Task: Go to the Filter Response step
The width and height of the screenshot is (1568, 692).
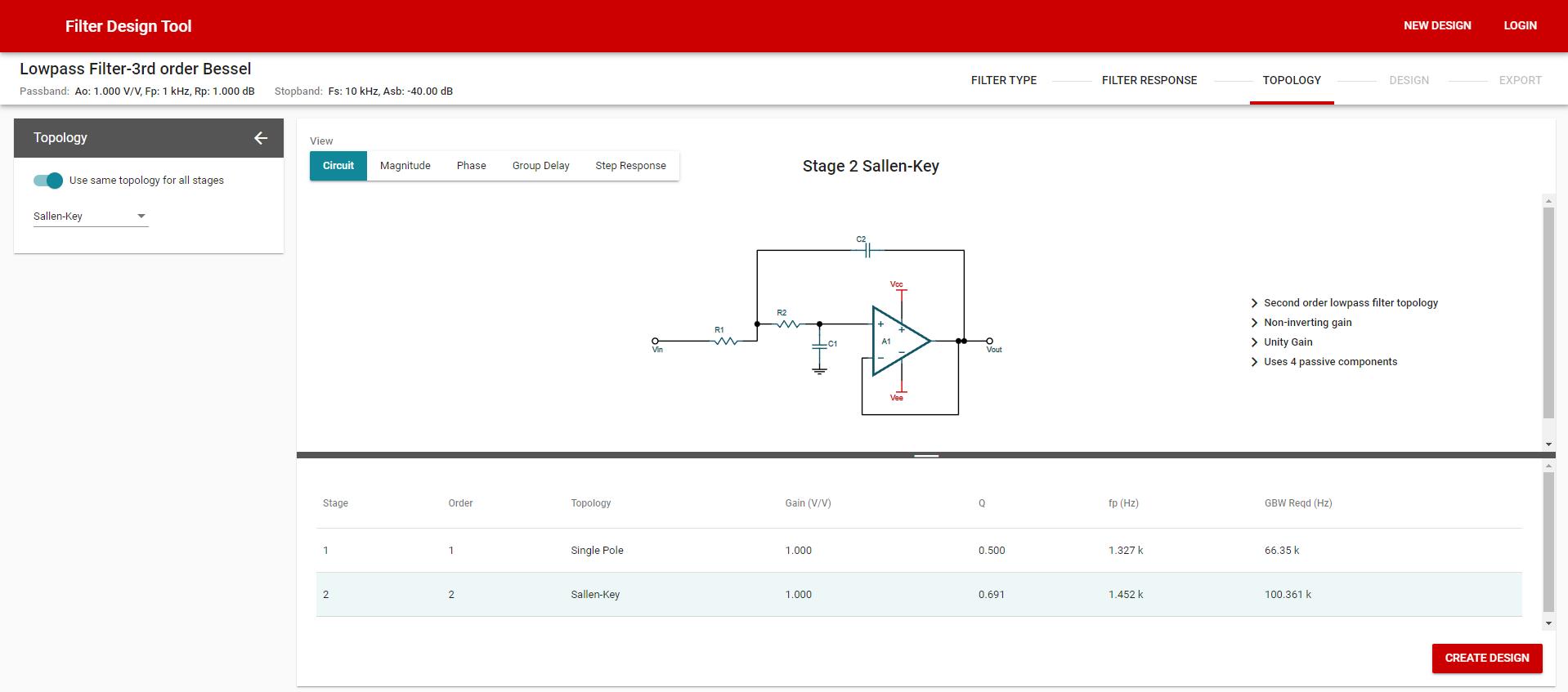Action: (1149, 80)
